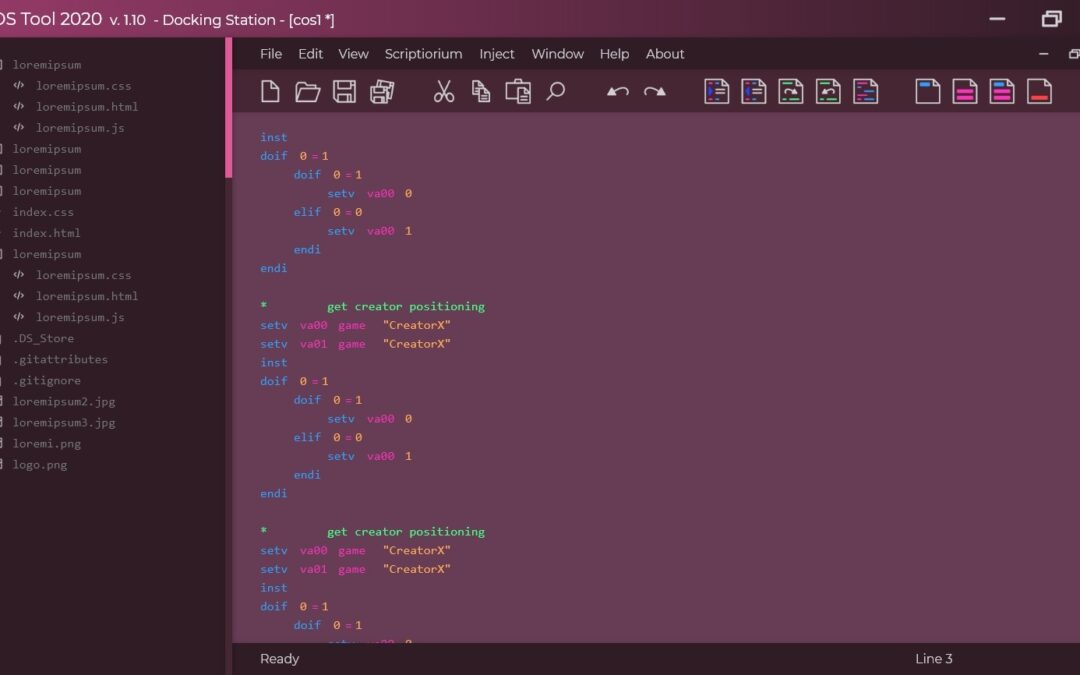Select index.css in the file tree

click(43, 212)
